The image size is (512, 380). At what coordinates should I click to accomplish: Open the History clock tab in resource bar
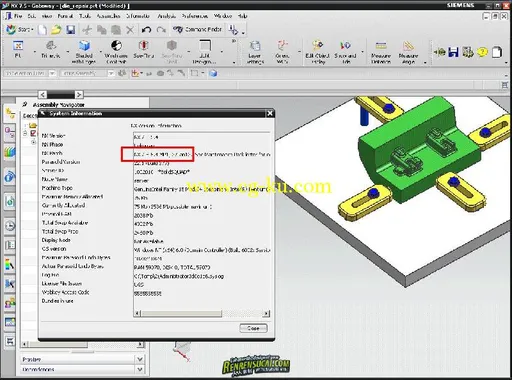(10, 226)
